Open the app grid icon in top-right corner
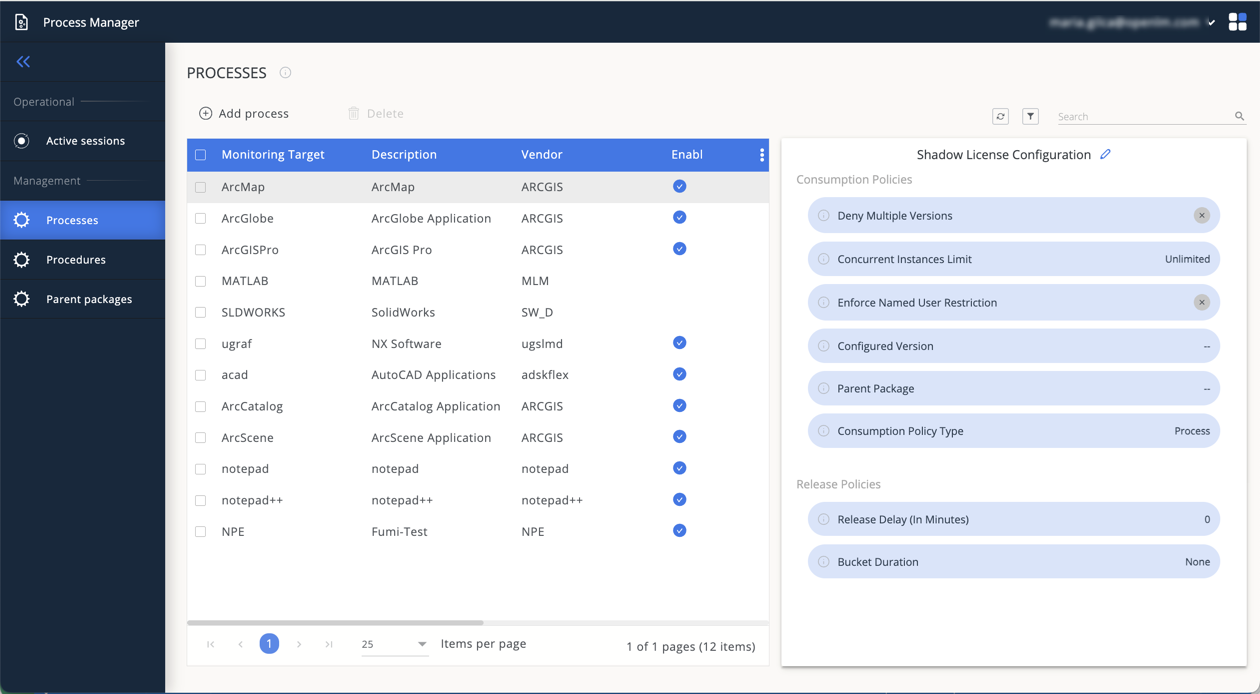Image resolution: width=1260 pixels, height=694 pixels. pyautogui.click(x=1237, y=22)
